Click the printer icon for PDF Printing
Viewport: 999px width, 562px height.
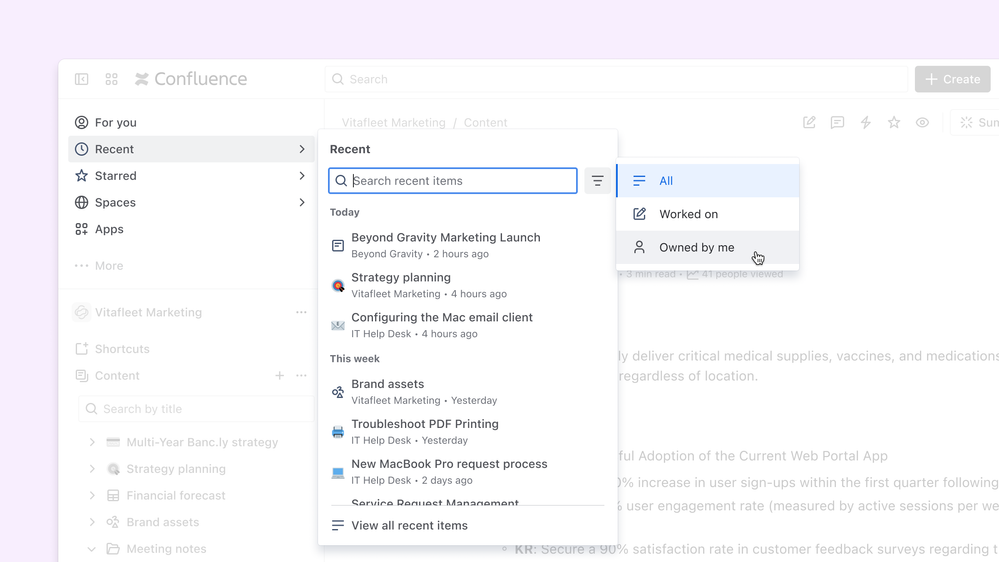coord(338,432)
